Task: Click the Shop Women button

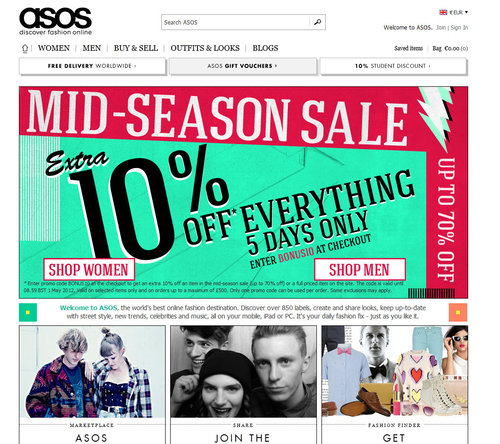Action: coord(89,269)
